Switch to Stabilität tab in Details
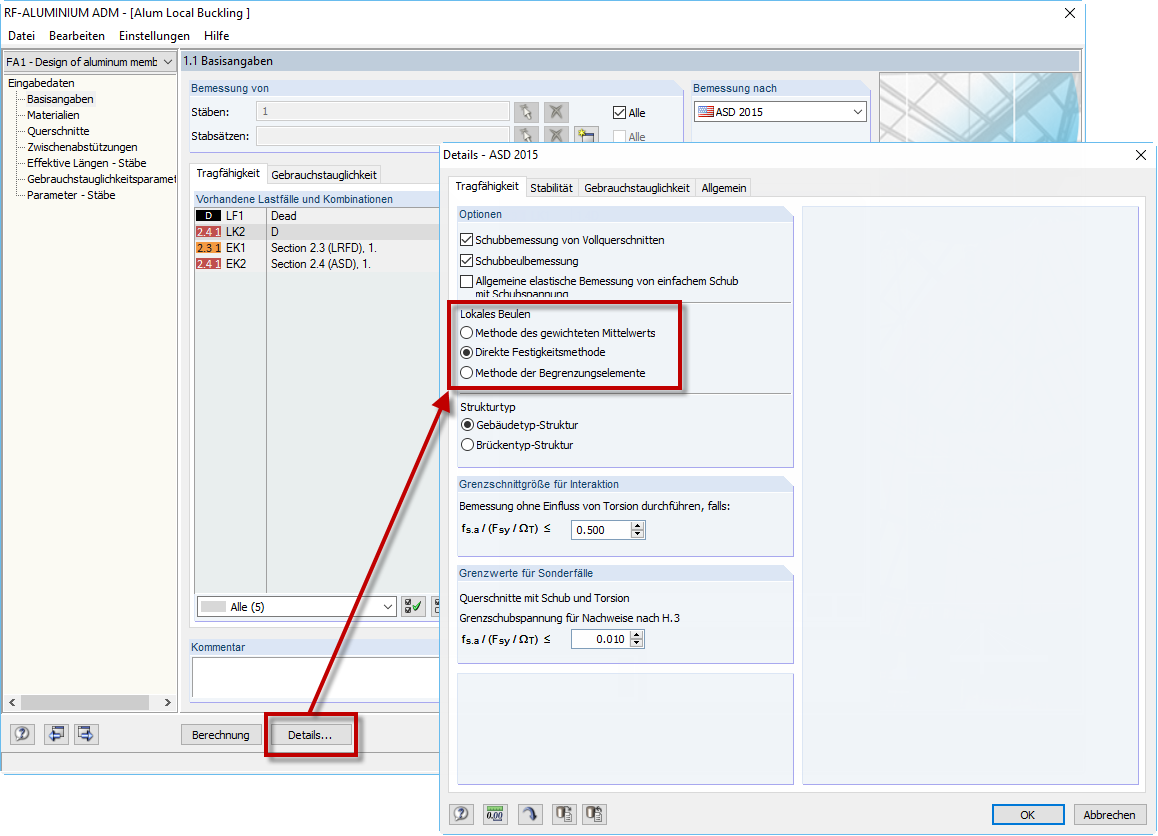 pos(551,188)
